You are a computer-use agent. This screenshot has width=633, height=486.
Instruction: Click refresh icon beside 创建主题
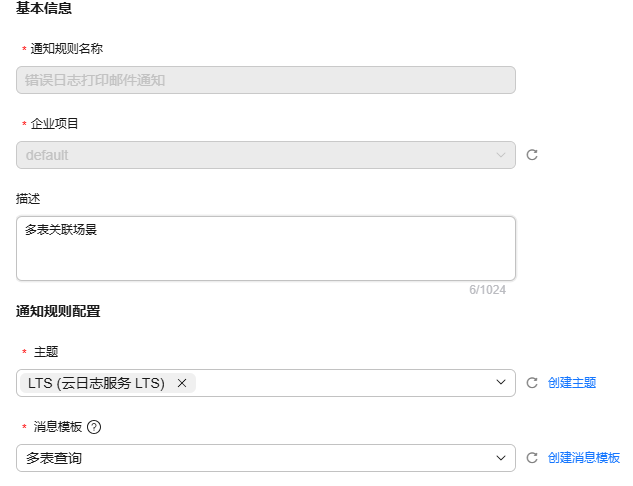click(532, 383)
